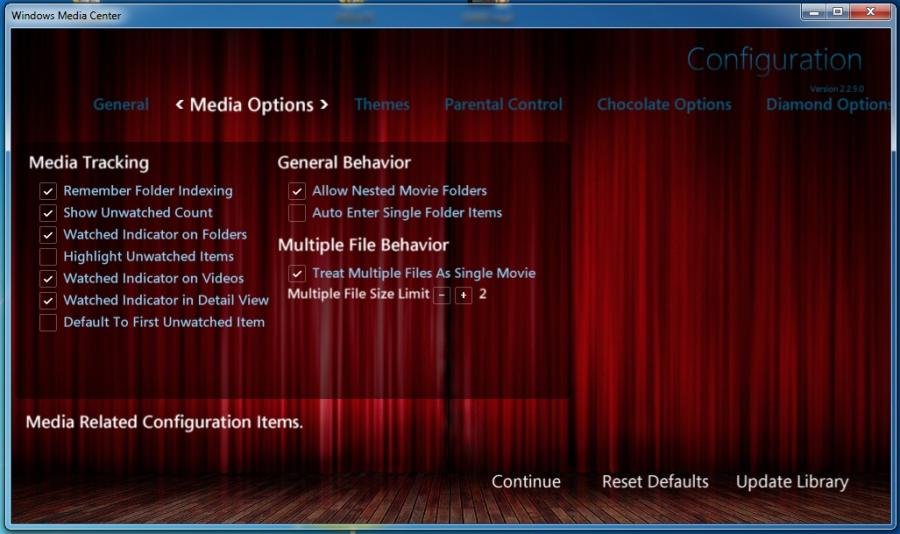Uncheck Allow Nested Movie Folders

coord(297,191)
